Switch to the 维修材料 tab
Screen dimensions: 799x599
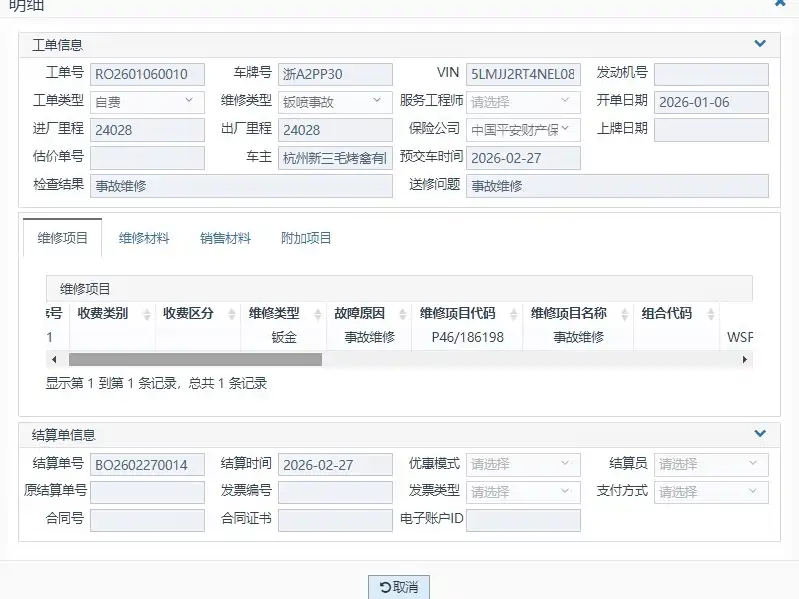click(x=144, y=238)
